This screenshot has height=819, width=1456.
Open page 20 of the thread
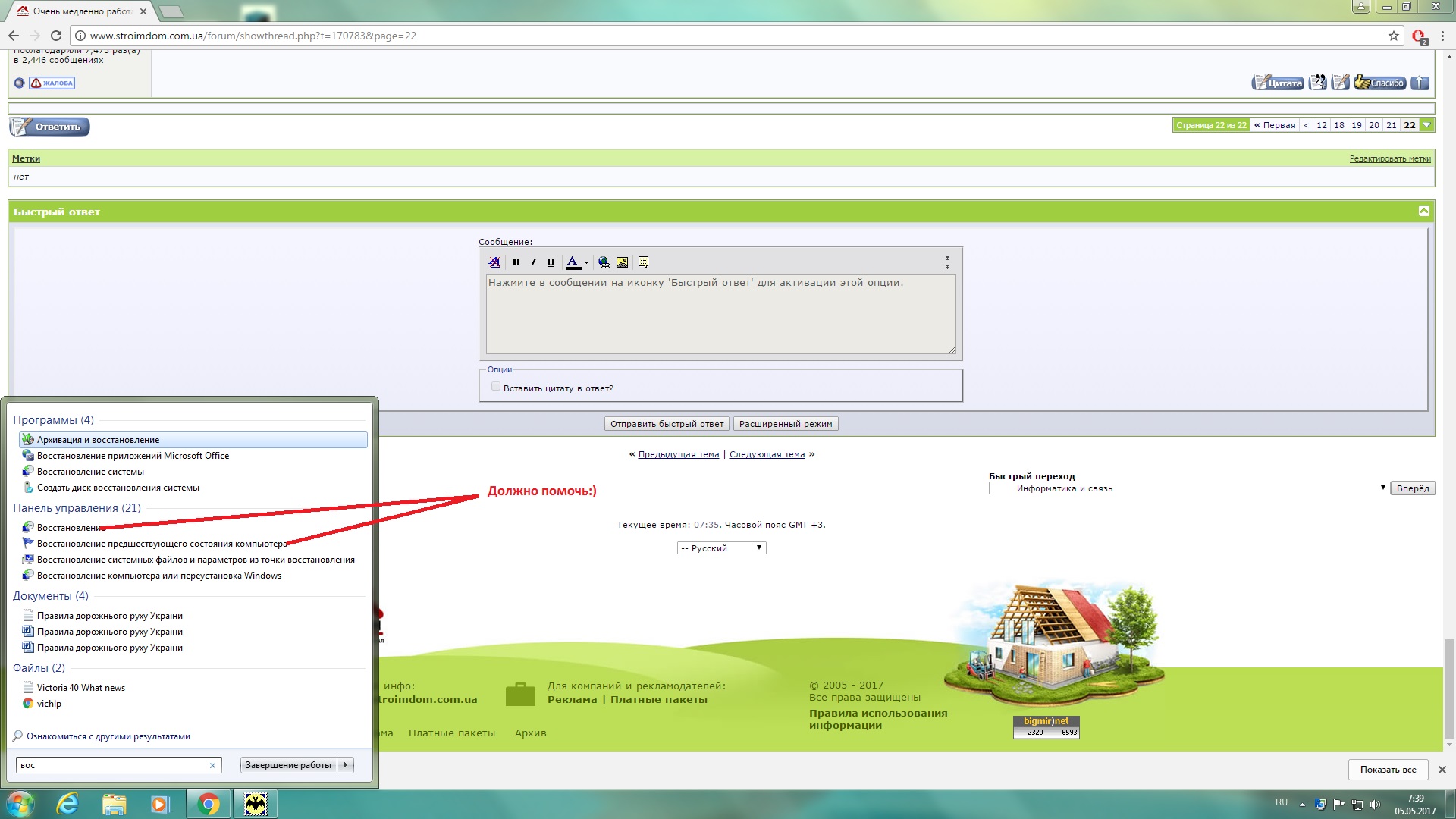pyautogui.click(x=1374, y=125)
